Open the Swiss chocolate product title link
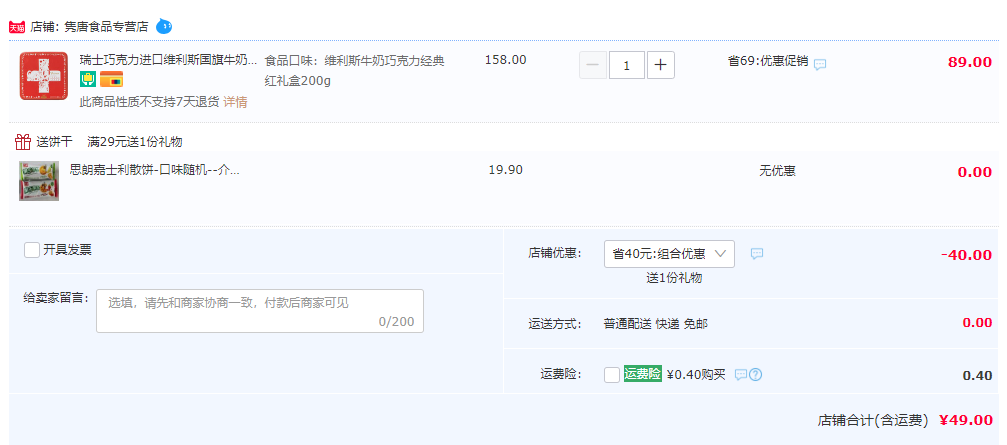This screenshot has width=1007, height=445. coord(168,60)
